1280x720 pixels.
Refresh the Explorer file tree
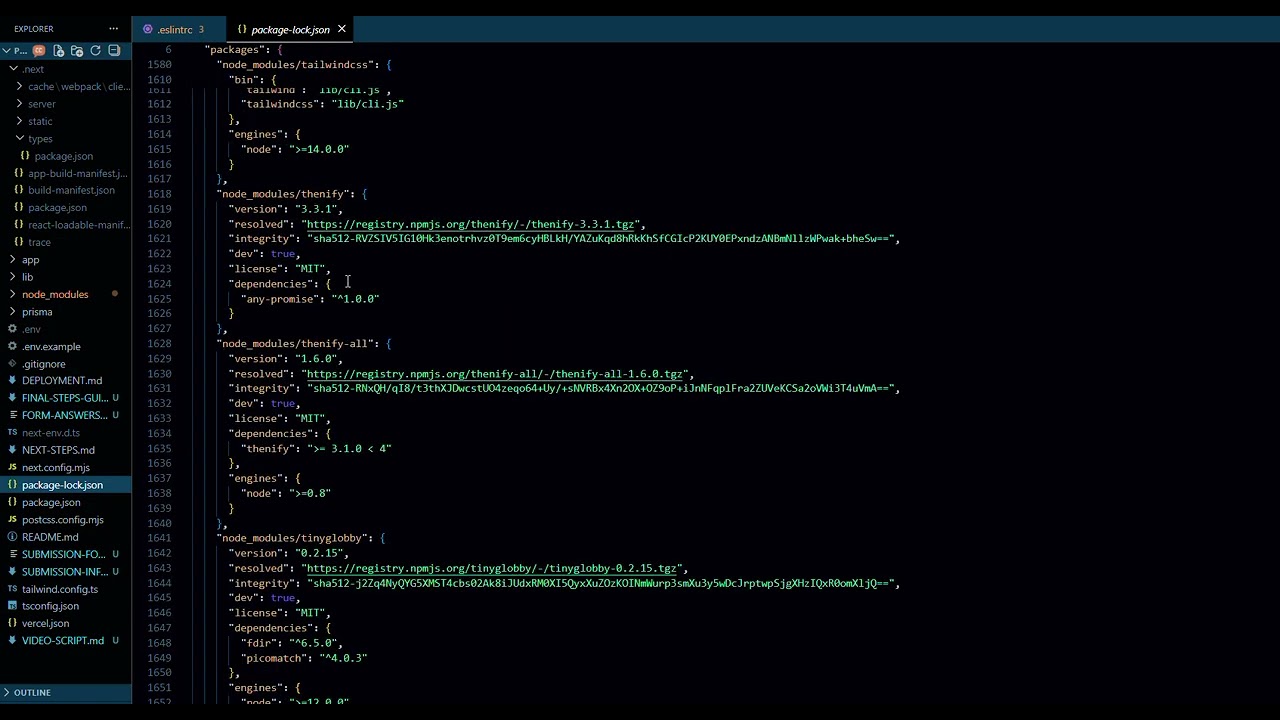(x=96, y=50)
